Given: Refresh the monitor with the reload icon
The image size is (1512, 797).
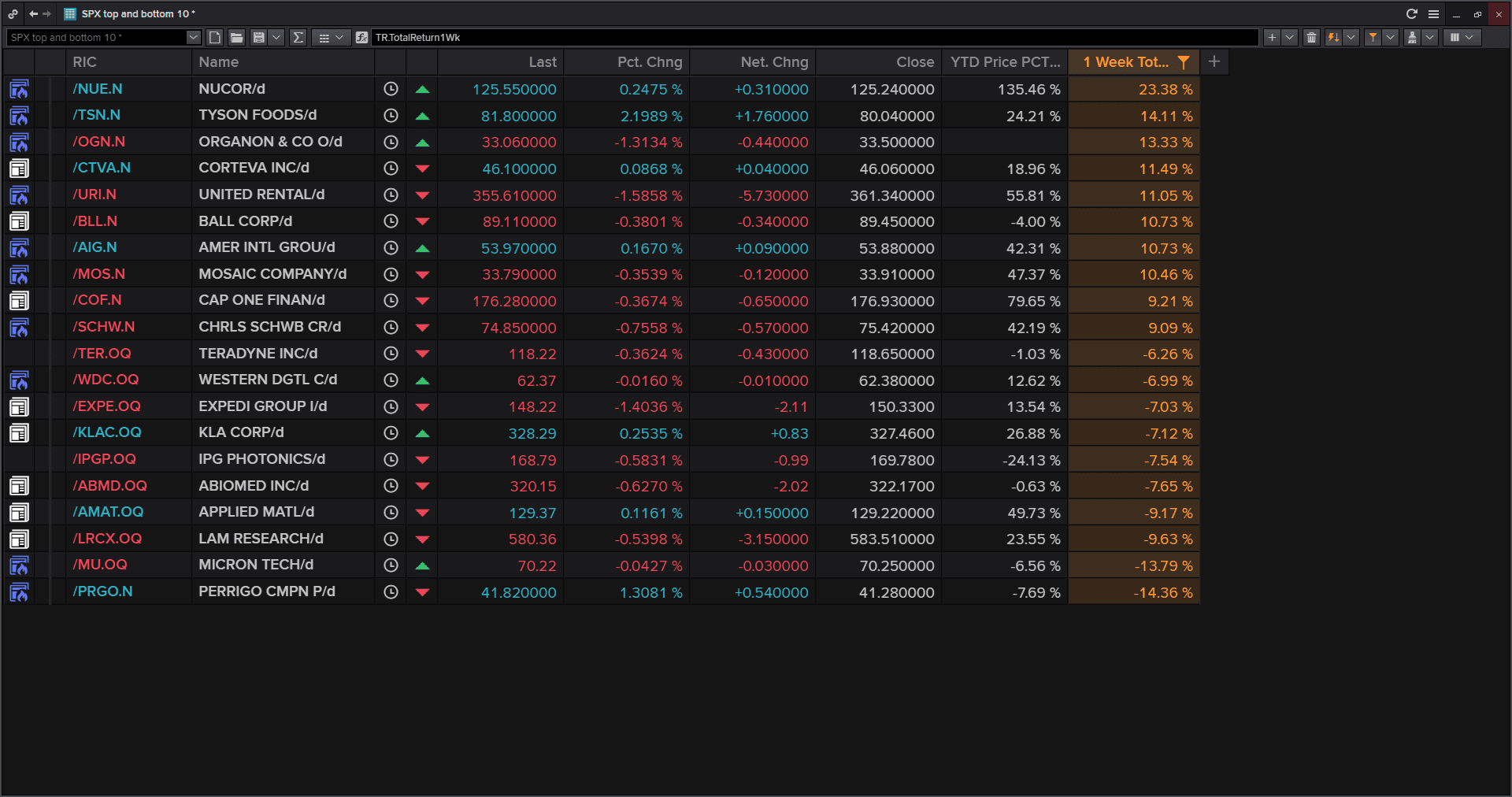Looking at the screenshot, I should click(1412, 13).
